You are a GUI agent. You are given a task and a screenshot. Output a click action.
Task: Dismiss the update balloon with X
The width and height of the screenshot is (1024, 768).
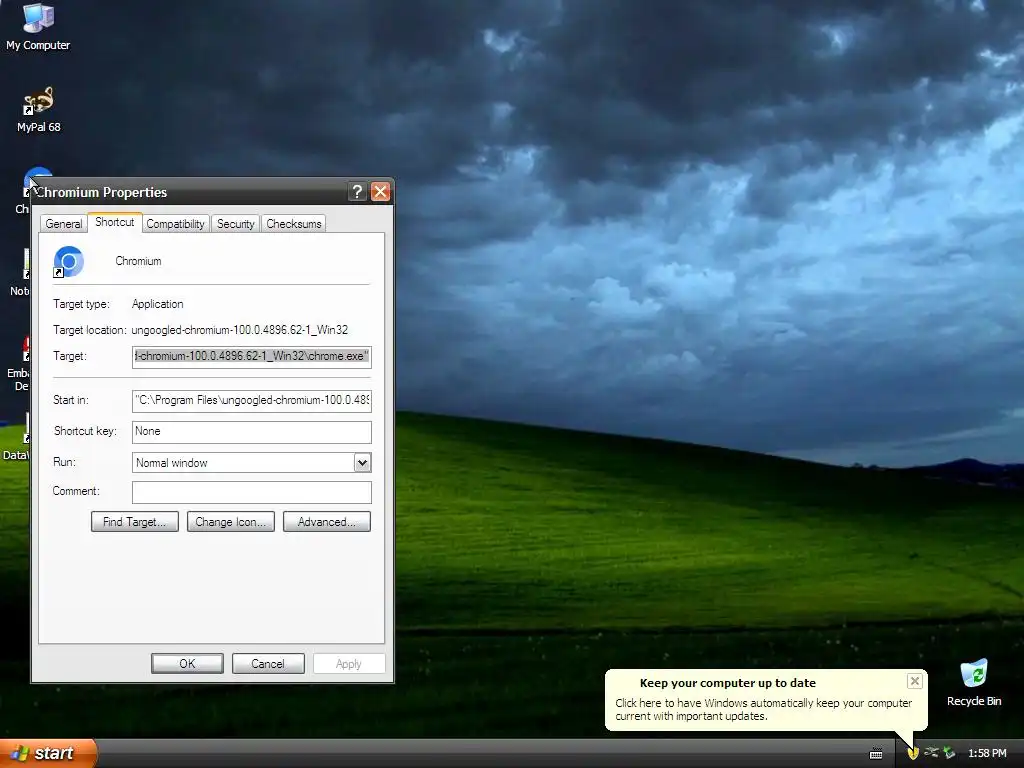coord(914,681)
